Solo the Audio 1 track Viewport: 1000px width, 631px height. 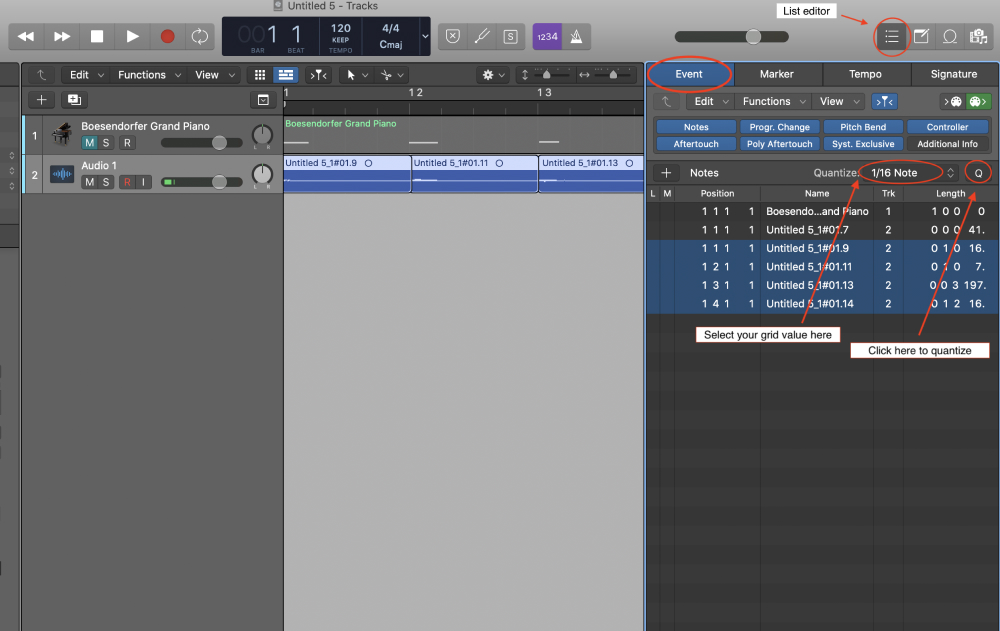[106, 182]
